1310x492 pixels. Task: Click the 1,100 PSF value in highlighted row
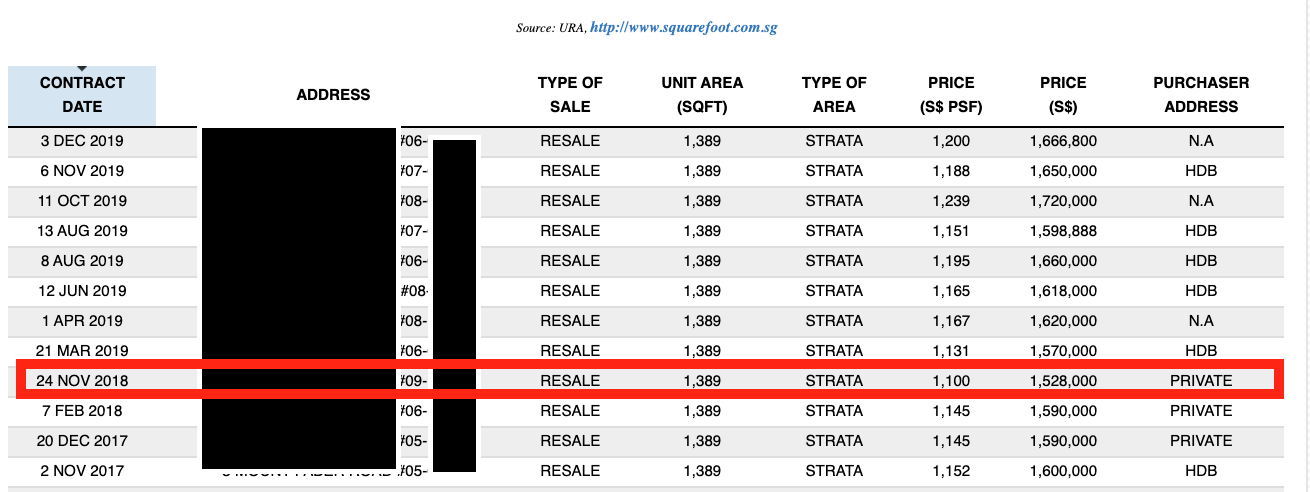(x=950, y=381)
